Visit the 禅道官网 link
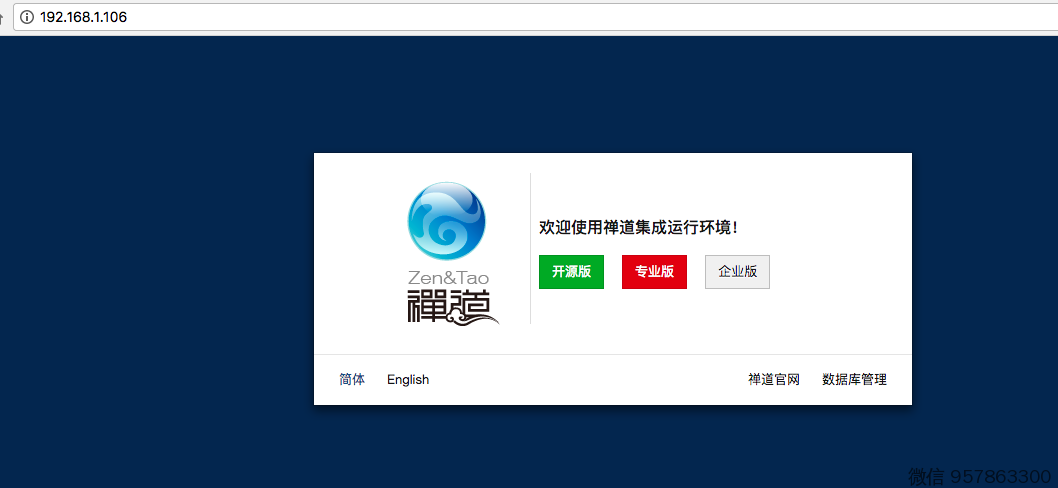This screenshot has height=488, width=1058. click(774, 379)
